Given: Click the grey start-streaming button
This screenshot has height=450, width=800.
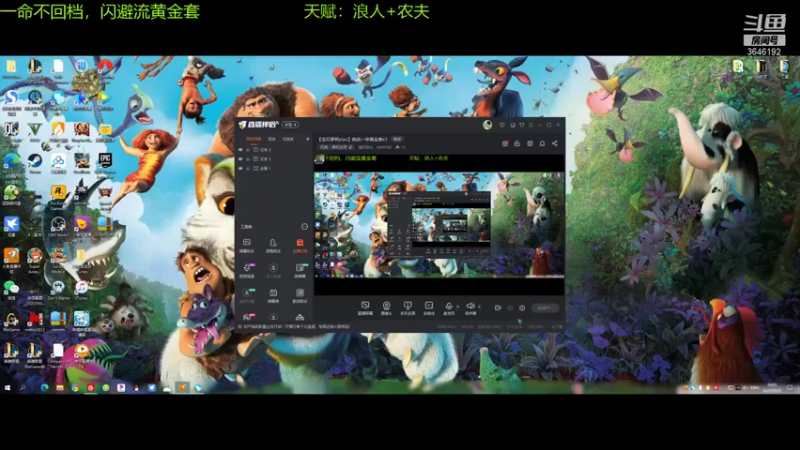Looking at the screenshot, I should click(544, 308).
